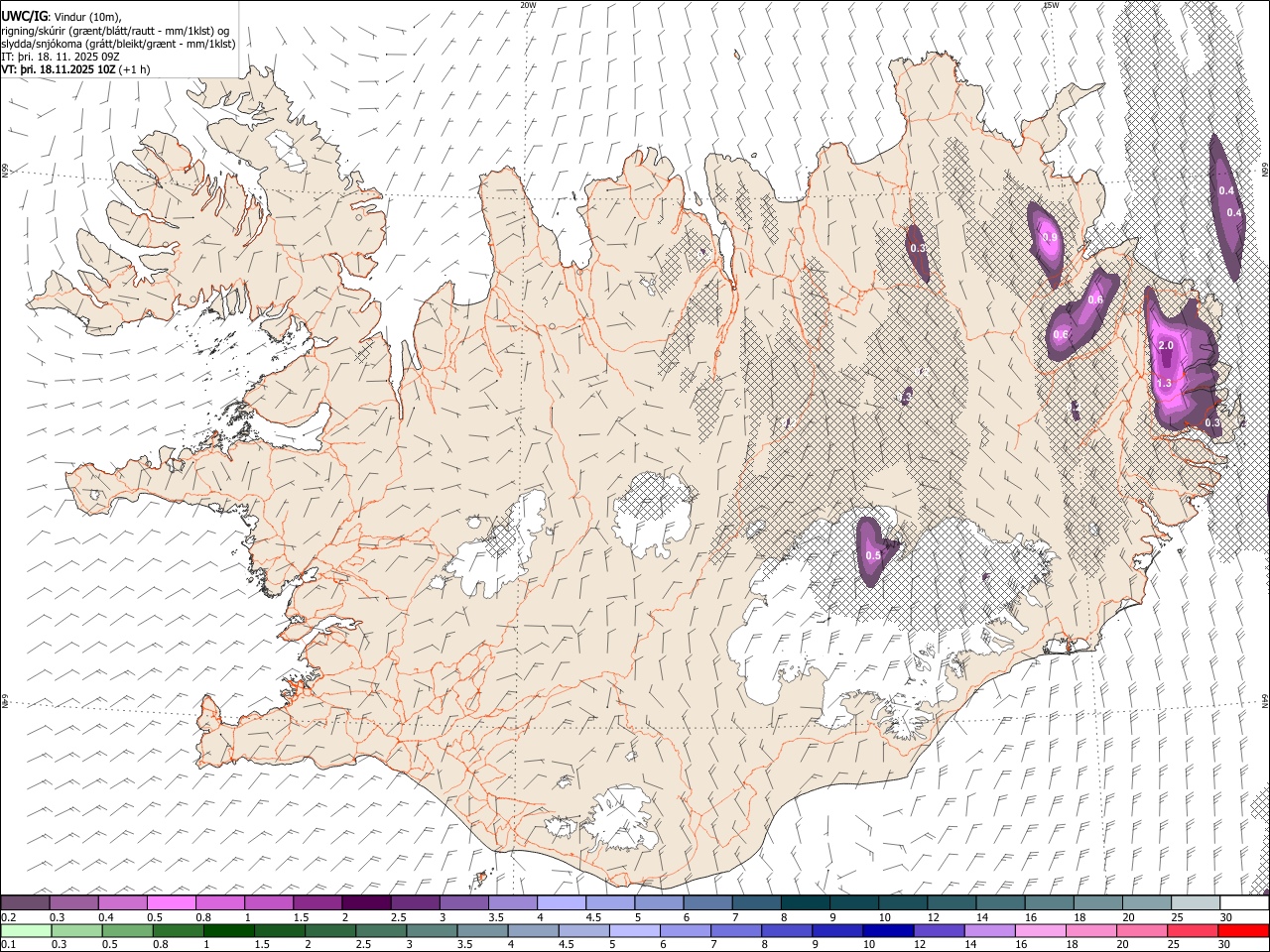Select the bright red swatch after 30 on rain scale
1270x952 pixels.
click(1242, 930)
